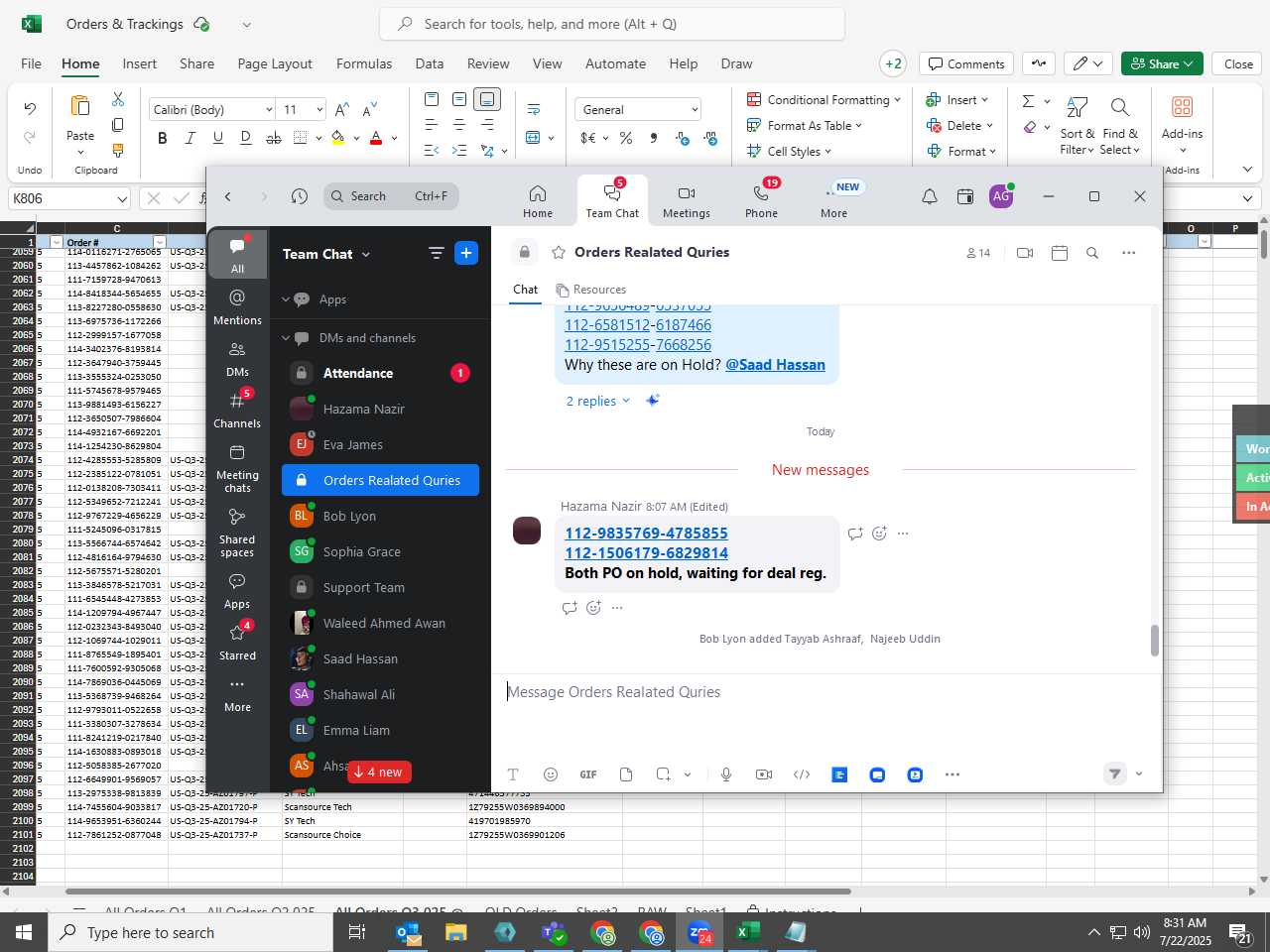The width and height of the screenshot is (1270, 952).
Task: Start a new chat with plus button
Action: tap(466, 253)
